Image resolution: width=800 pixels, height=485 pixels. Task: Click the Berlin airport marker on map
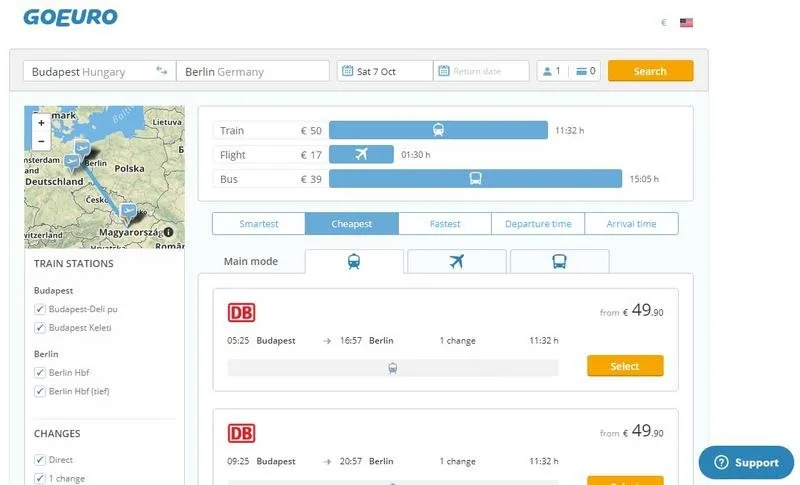pos(82,147)
